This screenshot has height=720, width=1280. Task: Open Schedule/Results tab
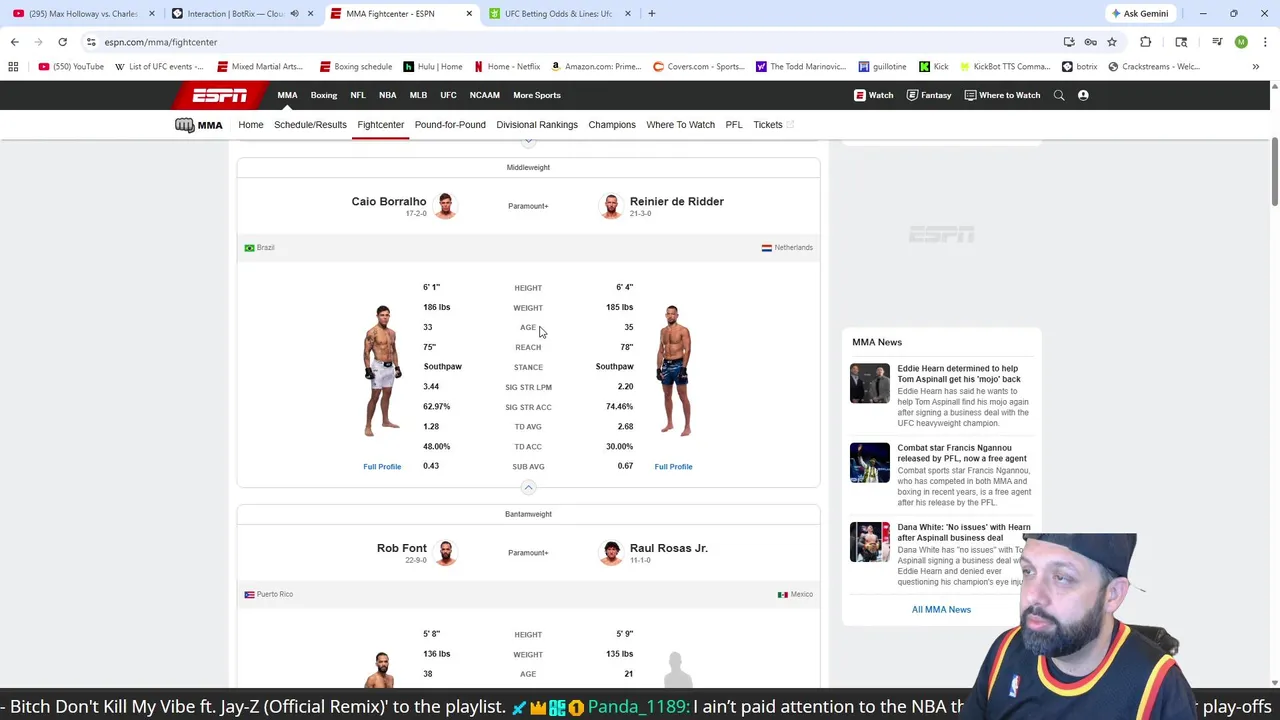(310, 125)
